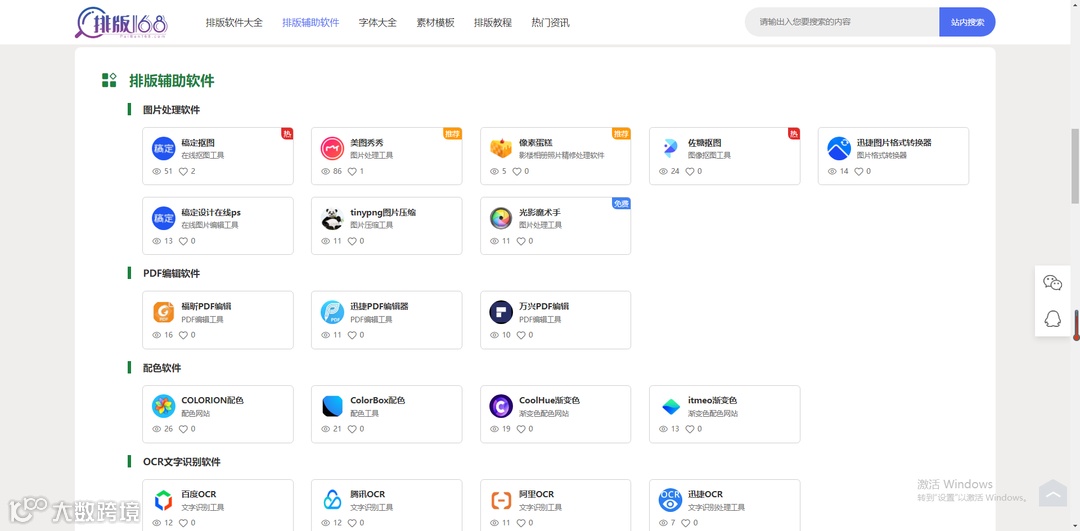Open 排版教程 nav item
This screenshot has height=531, width=1080.
492,23
